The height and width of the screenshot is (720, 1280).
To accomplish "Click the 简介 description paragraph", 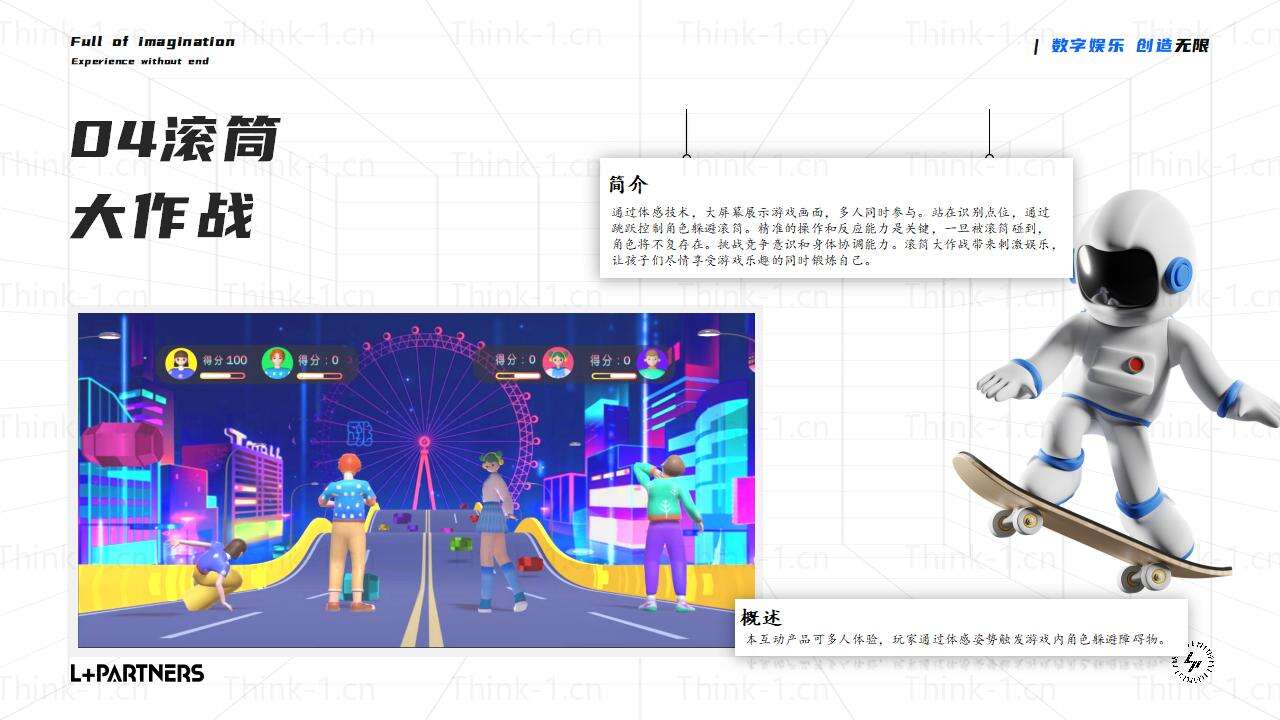I will tap(834, 236).
